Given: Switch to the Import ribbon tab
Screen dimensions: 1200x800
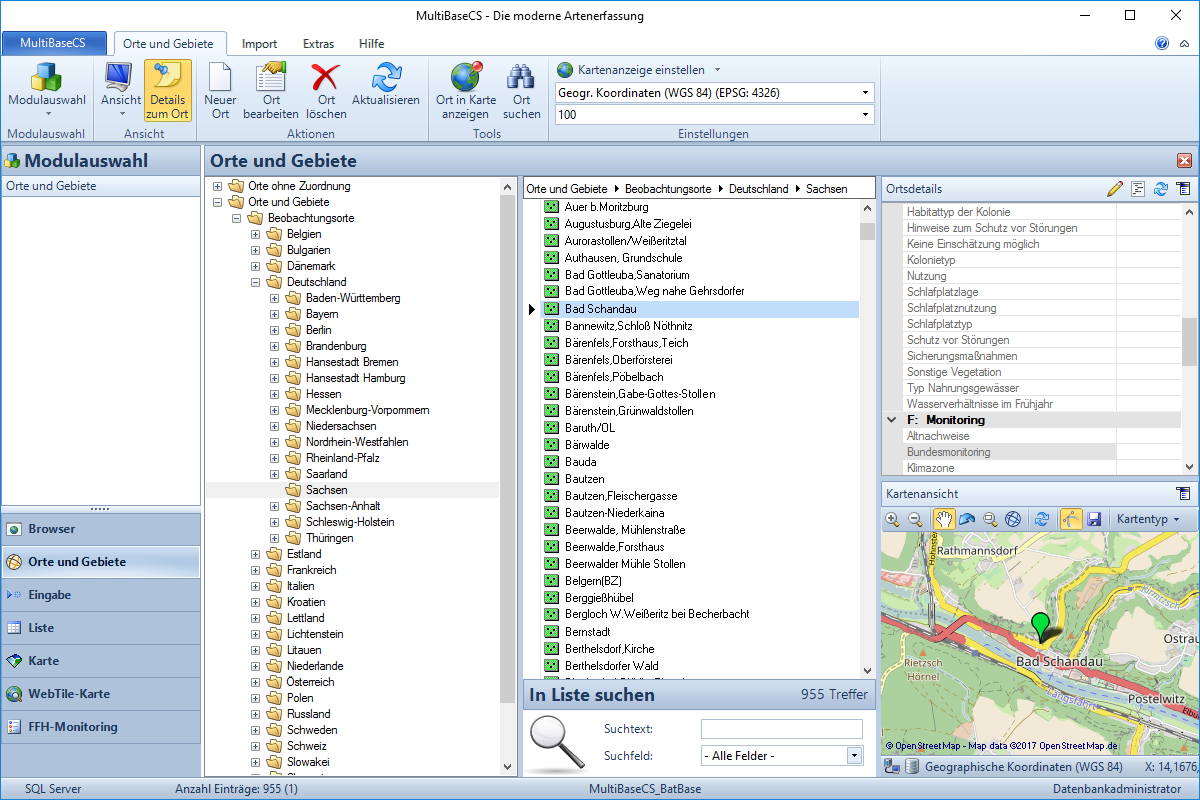Looking at the screenshot, I should [x=260, y=44].
